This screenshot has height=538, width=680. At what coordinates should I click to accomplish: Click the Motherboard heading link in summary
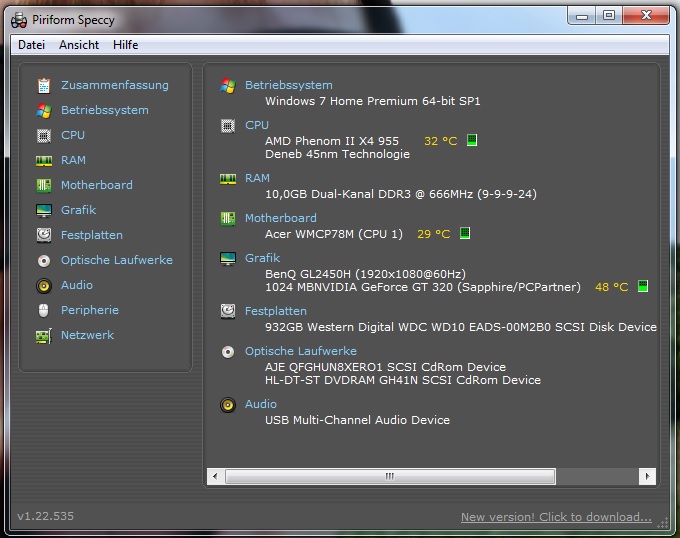click(x=281, y=218)
